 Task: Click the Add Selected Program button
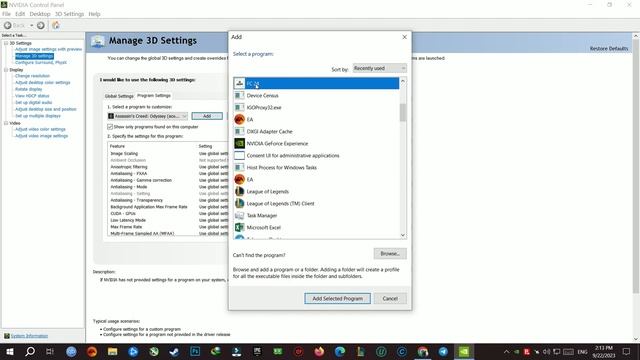click(338, 298)
